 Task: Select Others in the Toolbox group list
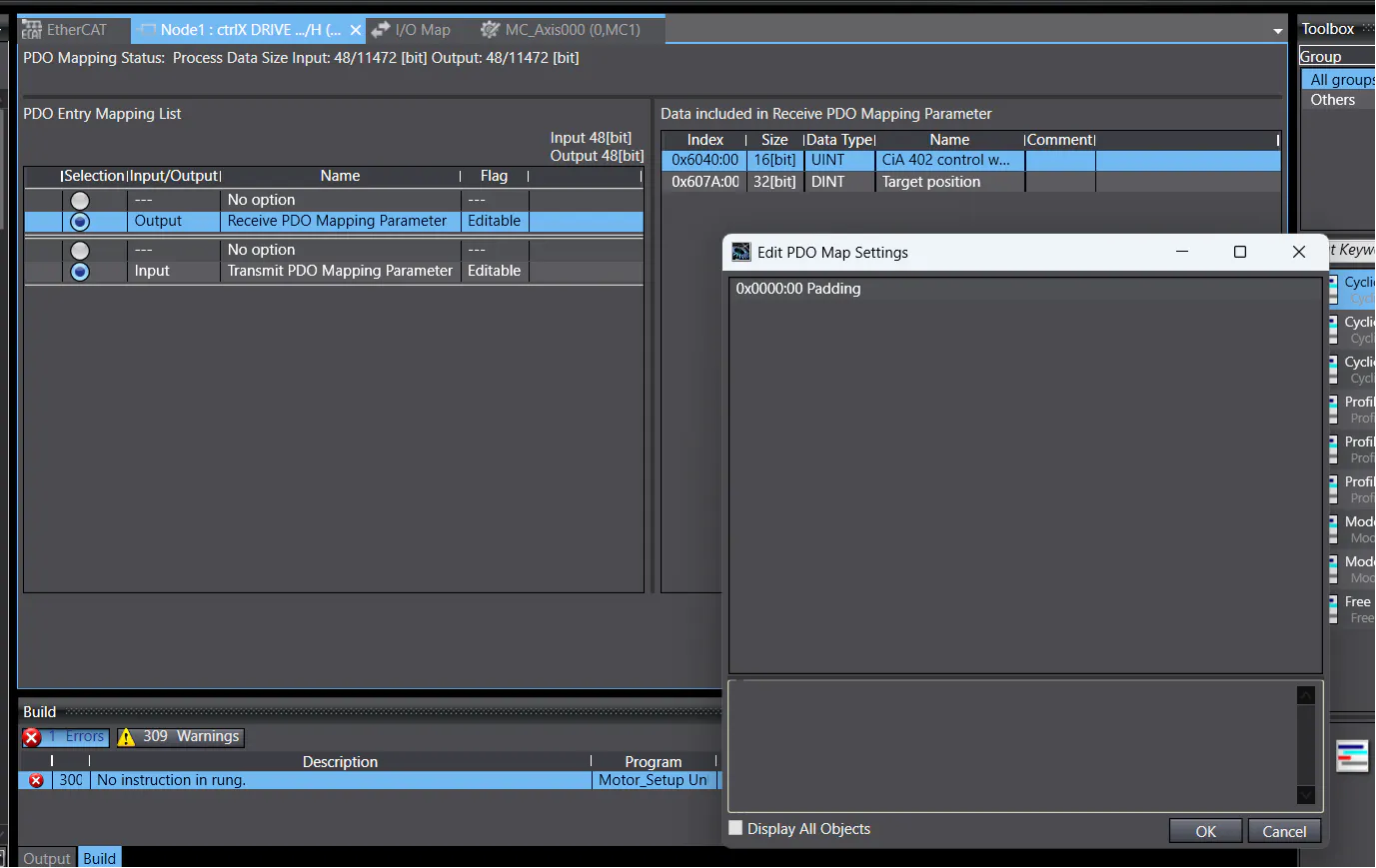pos(1332,100)
